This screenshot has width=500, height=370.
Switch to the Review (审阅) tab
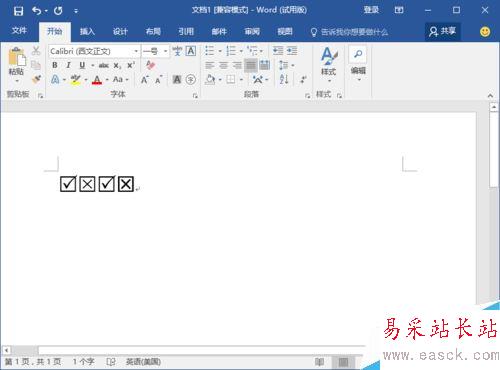pyautogui.click(x=252, y=32)
